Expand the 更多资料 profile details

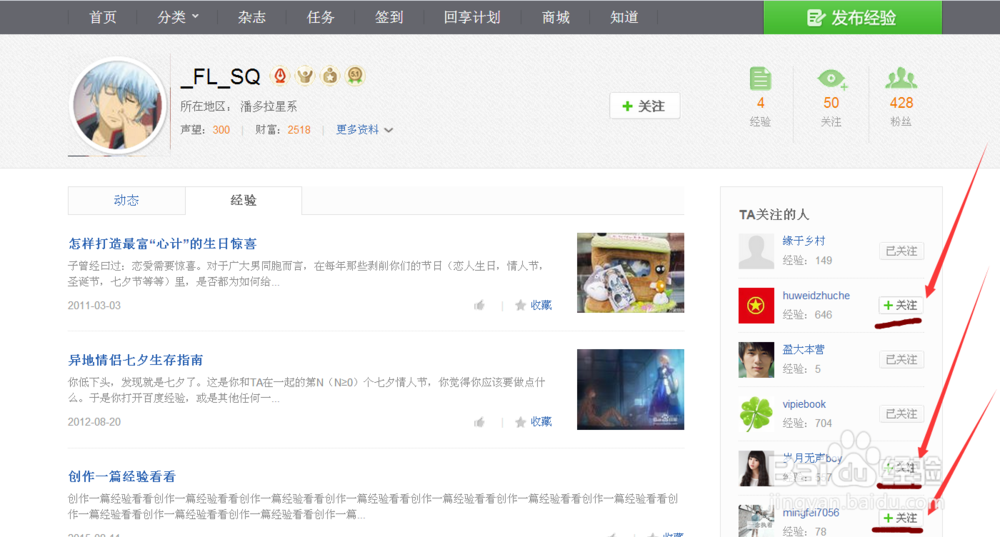click(364, 129)
